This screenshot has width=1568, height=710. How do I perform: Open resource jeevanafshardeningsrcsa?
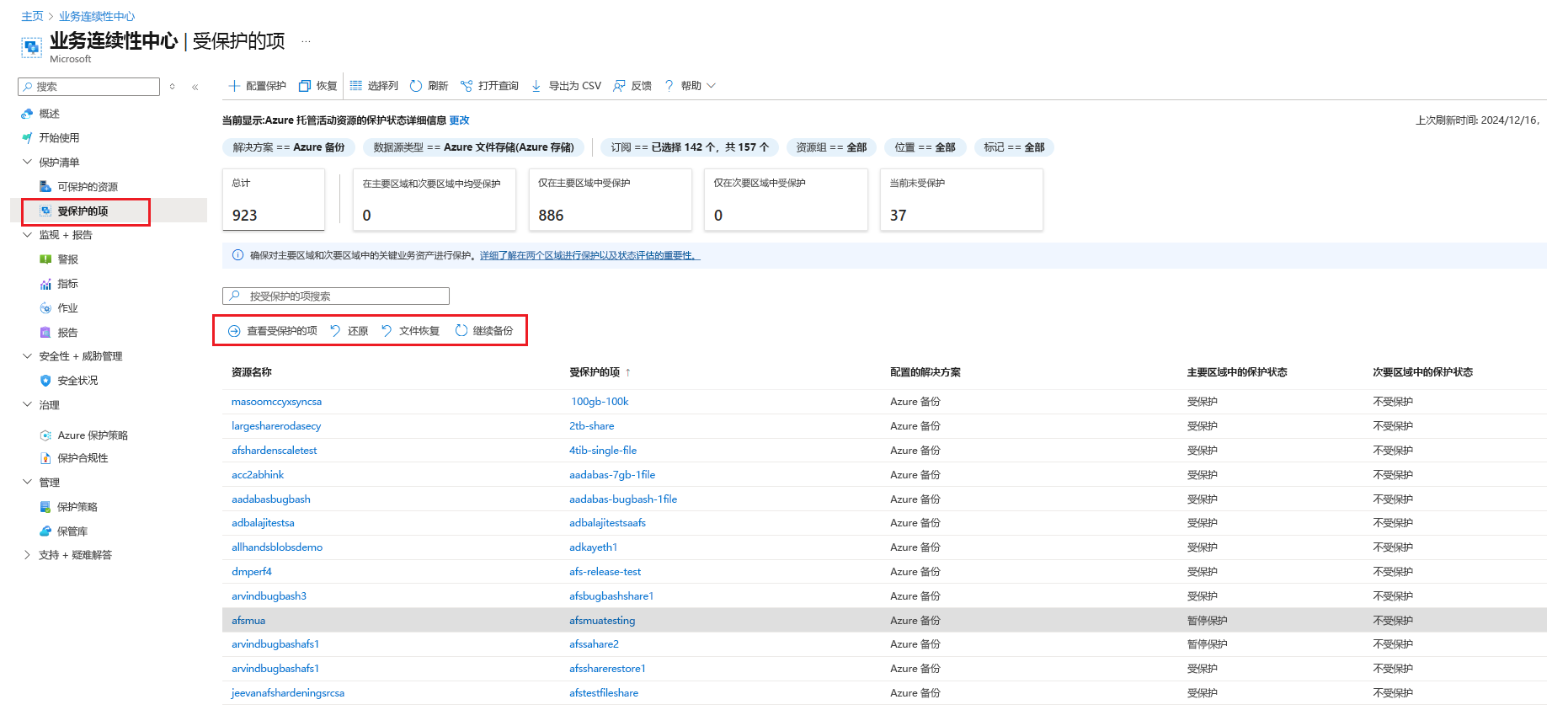click(x=288, y=693)
